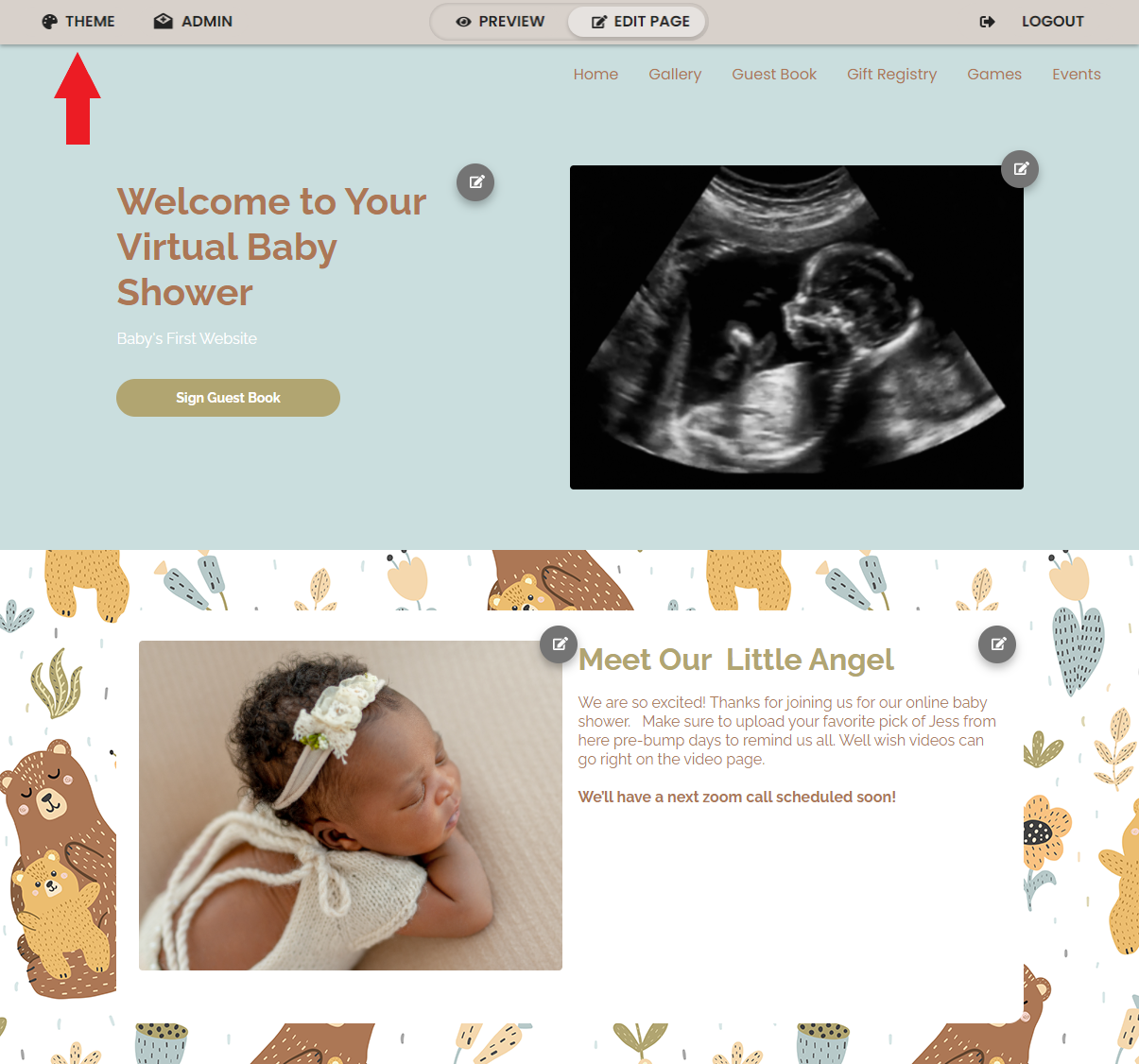
Task: Click the eye icon in Preview
Action: click(x=463, y=22)
